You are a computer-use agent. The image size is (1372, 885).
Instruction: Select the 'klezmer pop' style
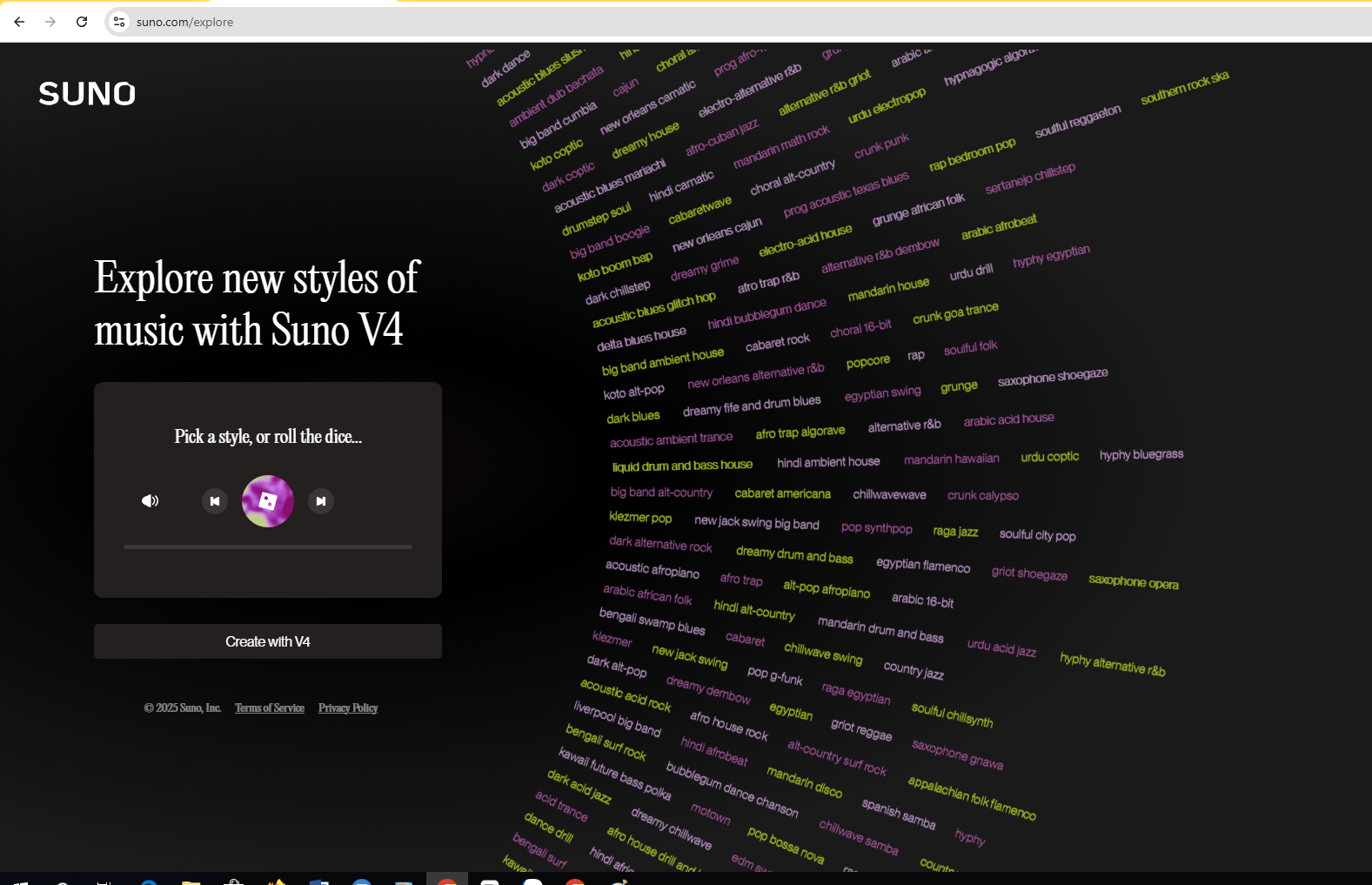click(x=640, y=517)
